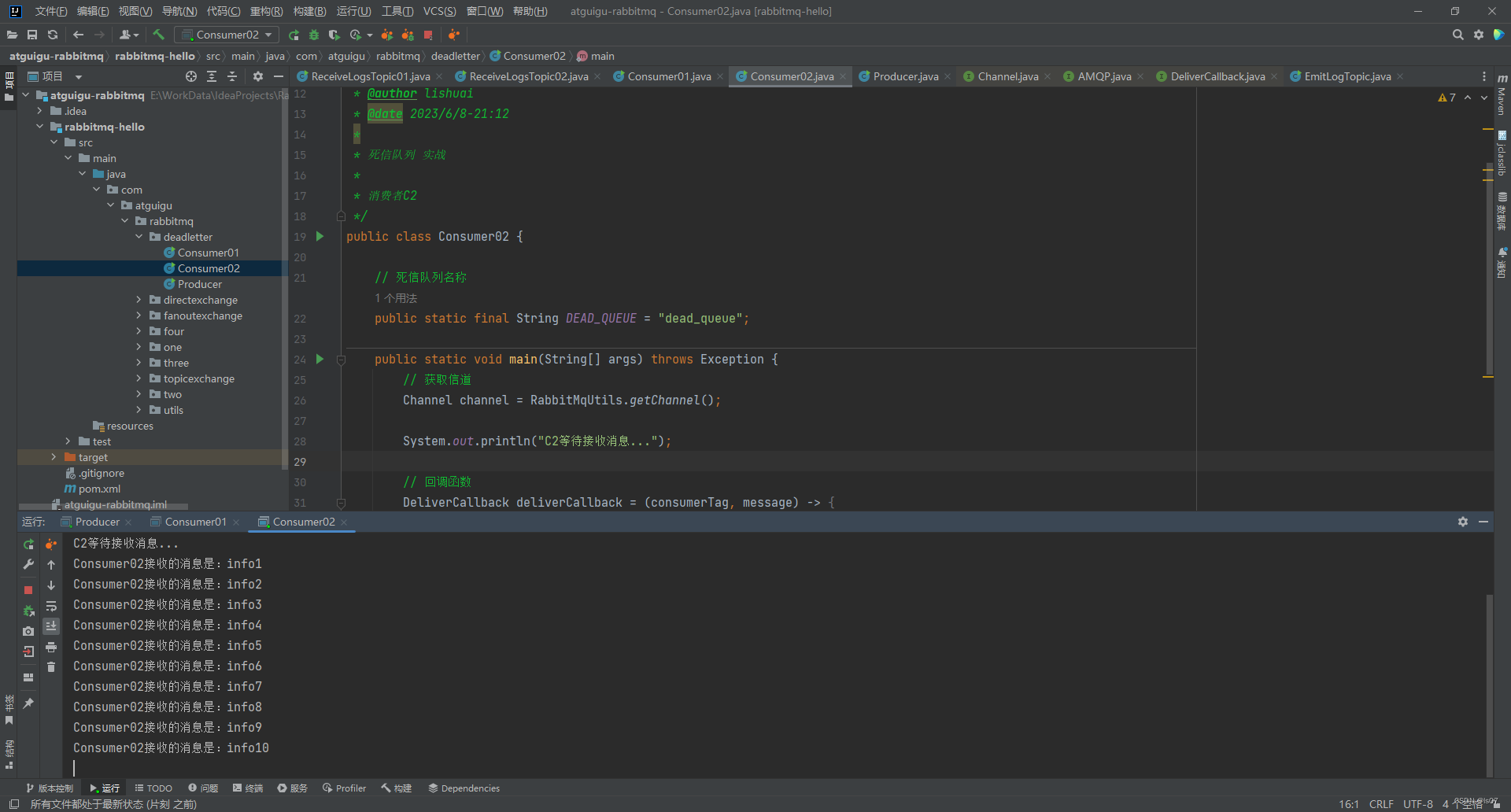This screenshot has width=1511, height=812.
Task: Collapse the deadletter package
Action: tap(139, 237)
